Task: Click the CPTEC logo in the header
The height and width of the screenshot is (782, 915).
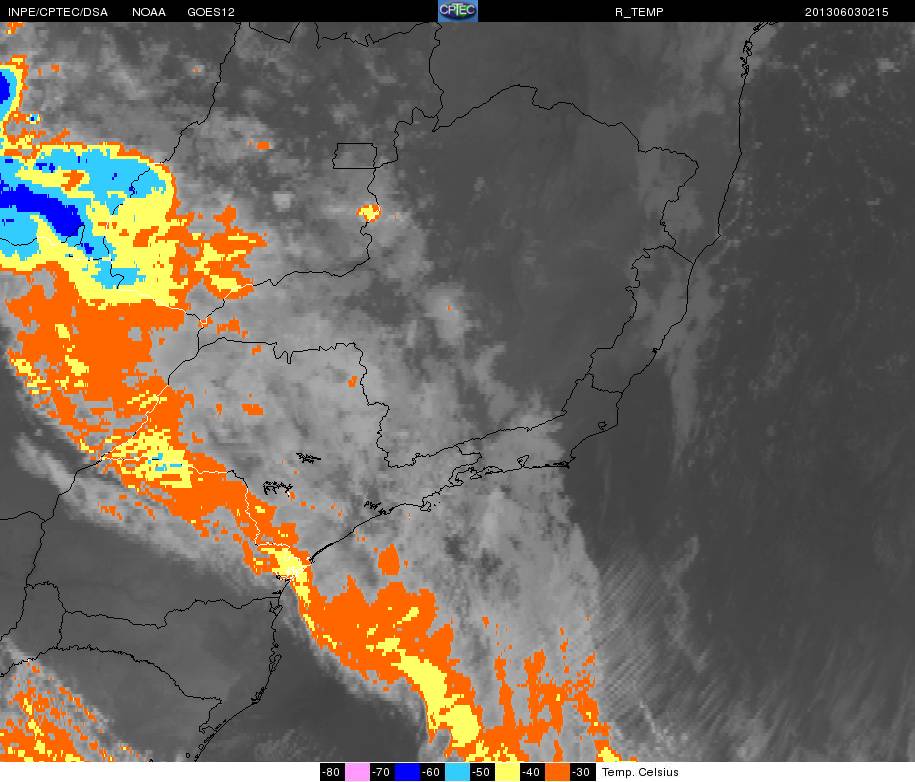Action: [458, 11]
